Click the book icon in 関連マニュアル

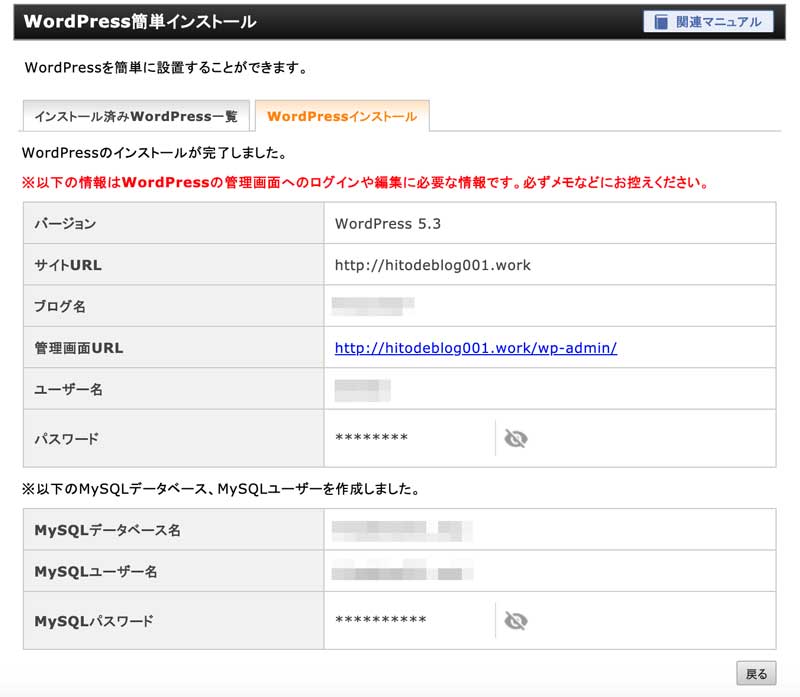(661, 22)
